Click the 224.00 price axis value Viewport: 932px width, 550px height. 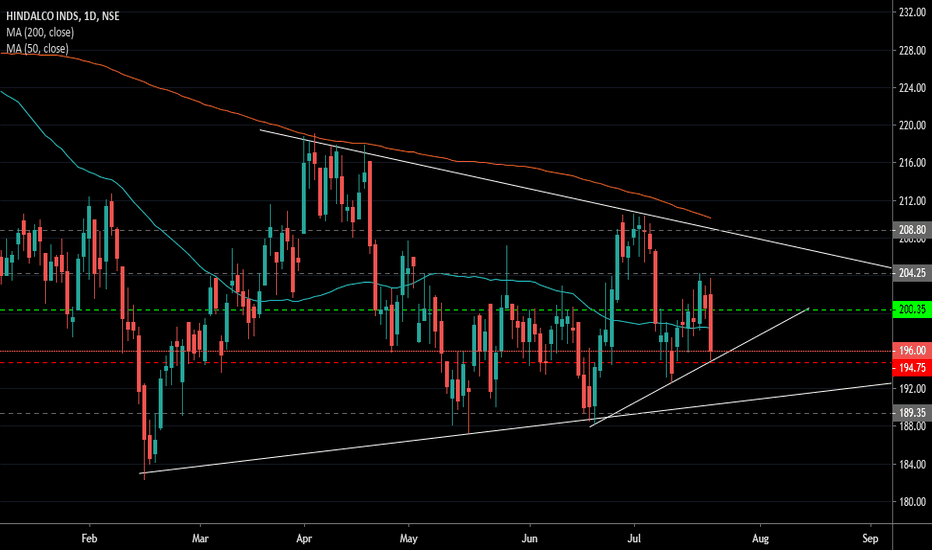pos(912,88)
